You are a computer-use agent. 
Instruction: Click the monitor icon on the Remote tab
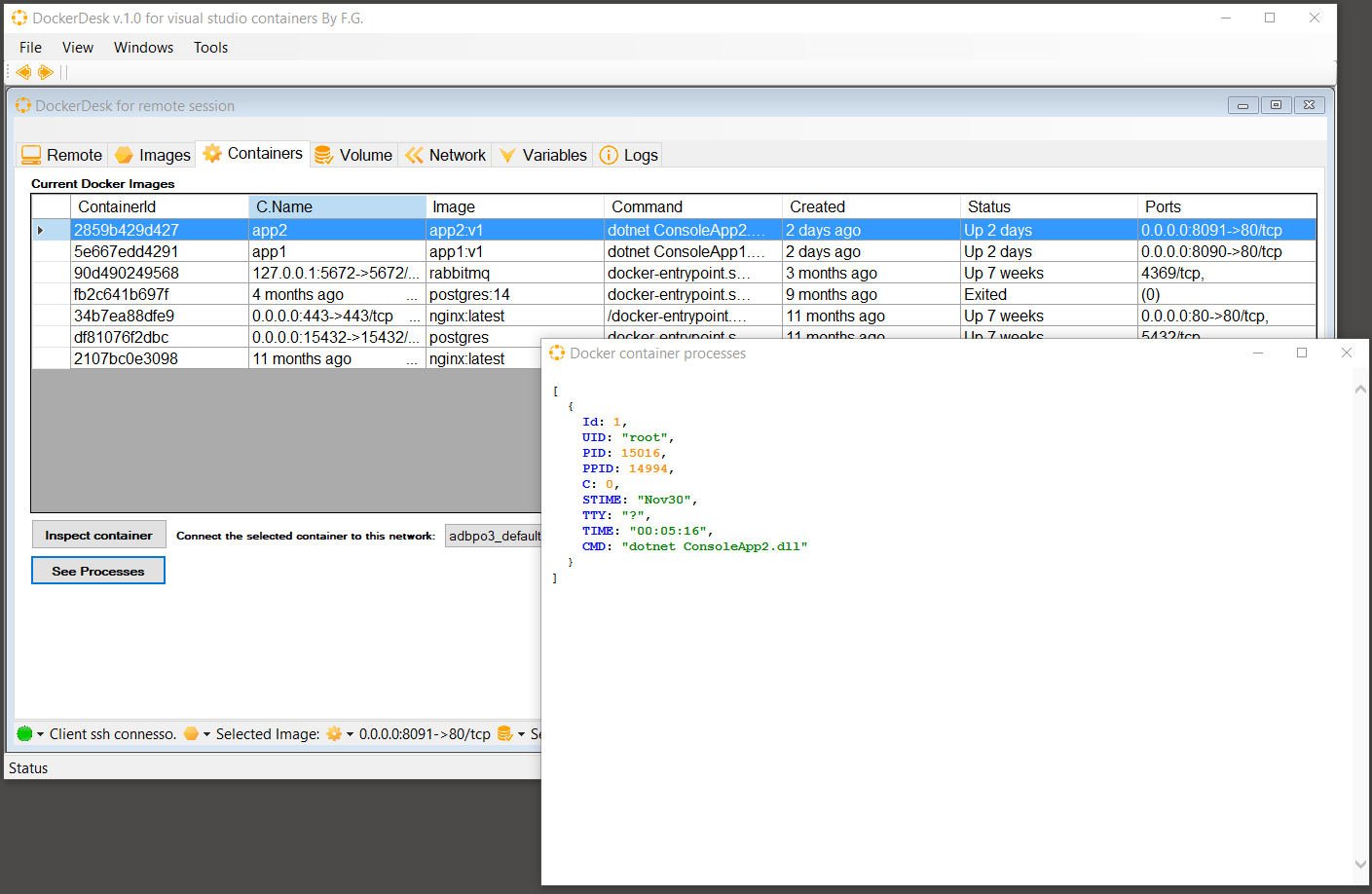pyautogui.click(x=30, y=154)
